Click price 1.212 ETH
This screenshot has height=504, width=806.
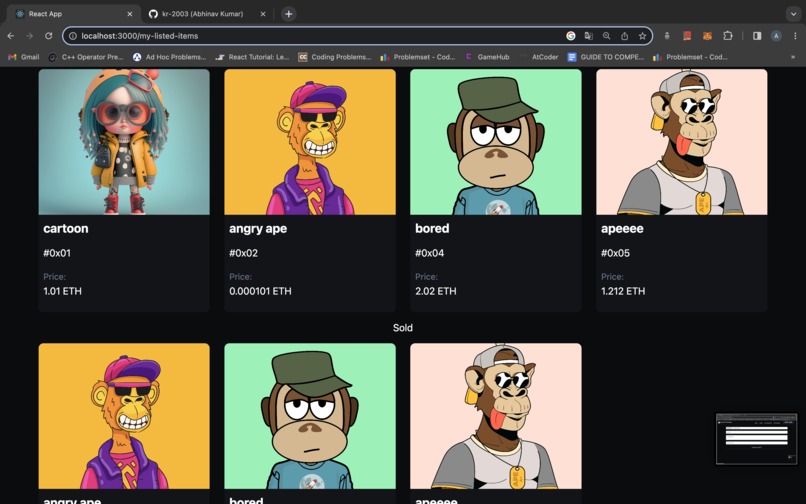623,291
